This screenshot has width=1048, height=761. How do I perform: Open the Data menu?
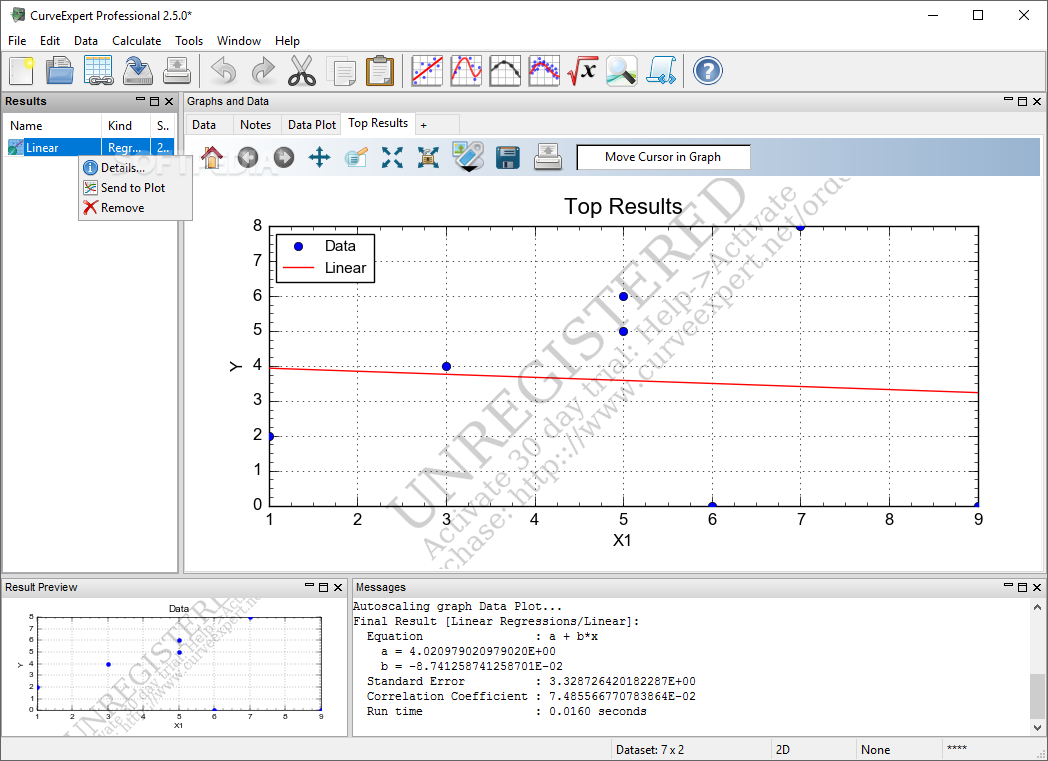pyautogui.click(x=86, y=41)
